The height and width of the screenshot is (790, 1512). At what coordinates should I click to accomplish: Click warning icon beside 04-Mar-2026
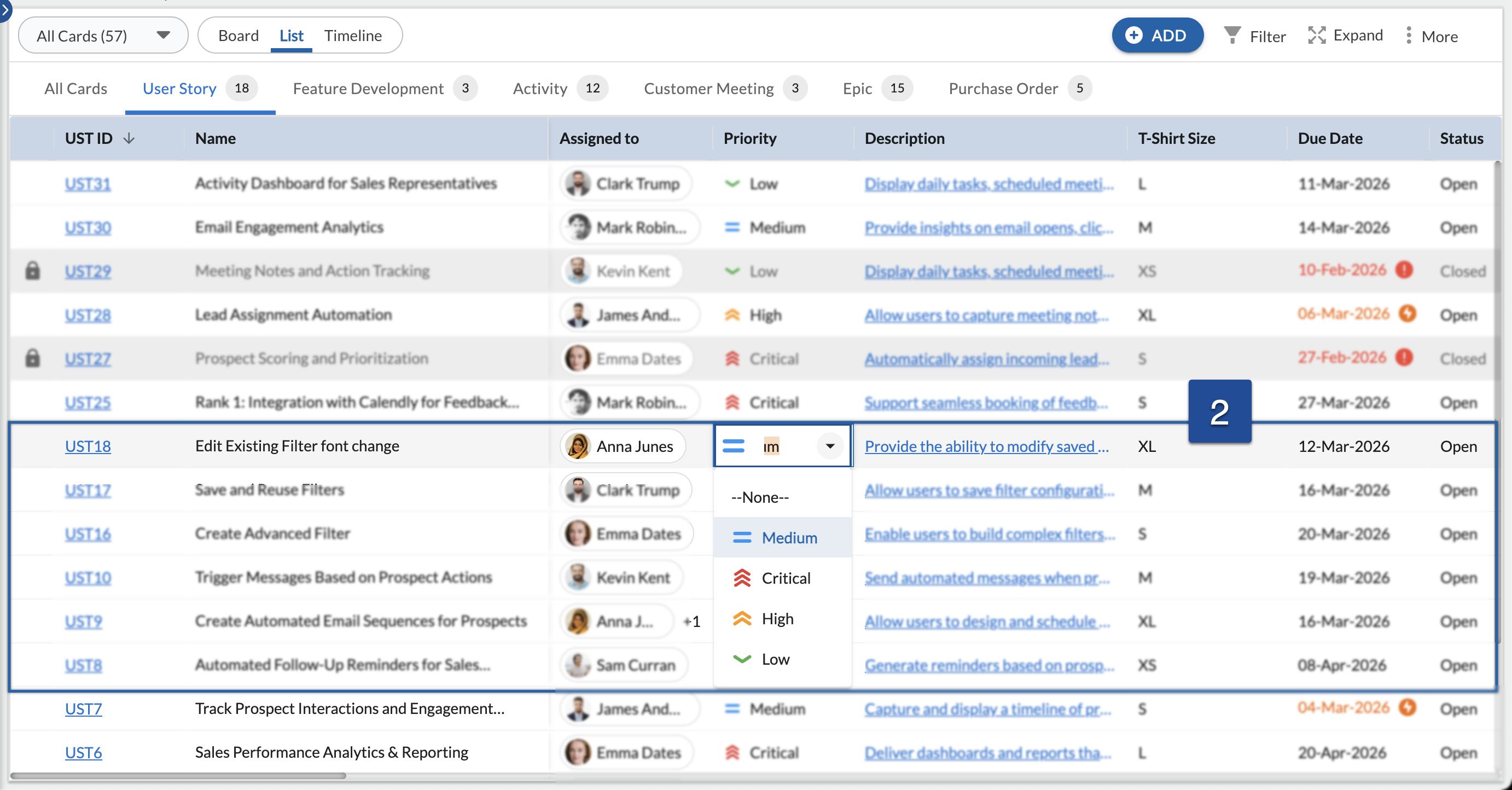1407,707
